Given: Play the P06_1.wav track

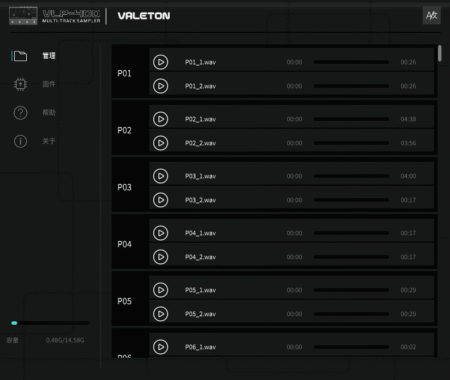Looking at the screenshot, I should click(x=160, y=347).
